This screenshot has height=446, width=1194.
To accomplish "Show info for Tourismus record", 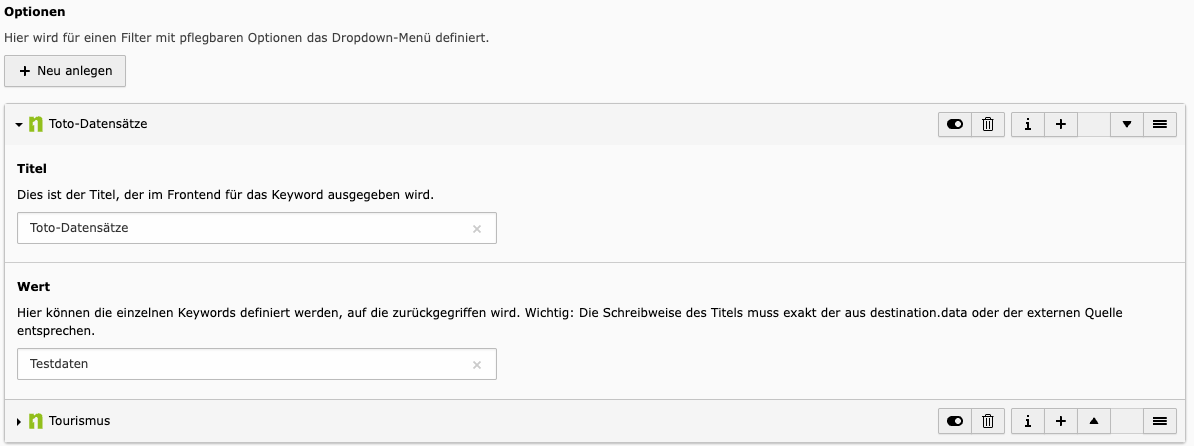I will (x=1028, y=422).
